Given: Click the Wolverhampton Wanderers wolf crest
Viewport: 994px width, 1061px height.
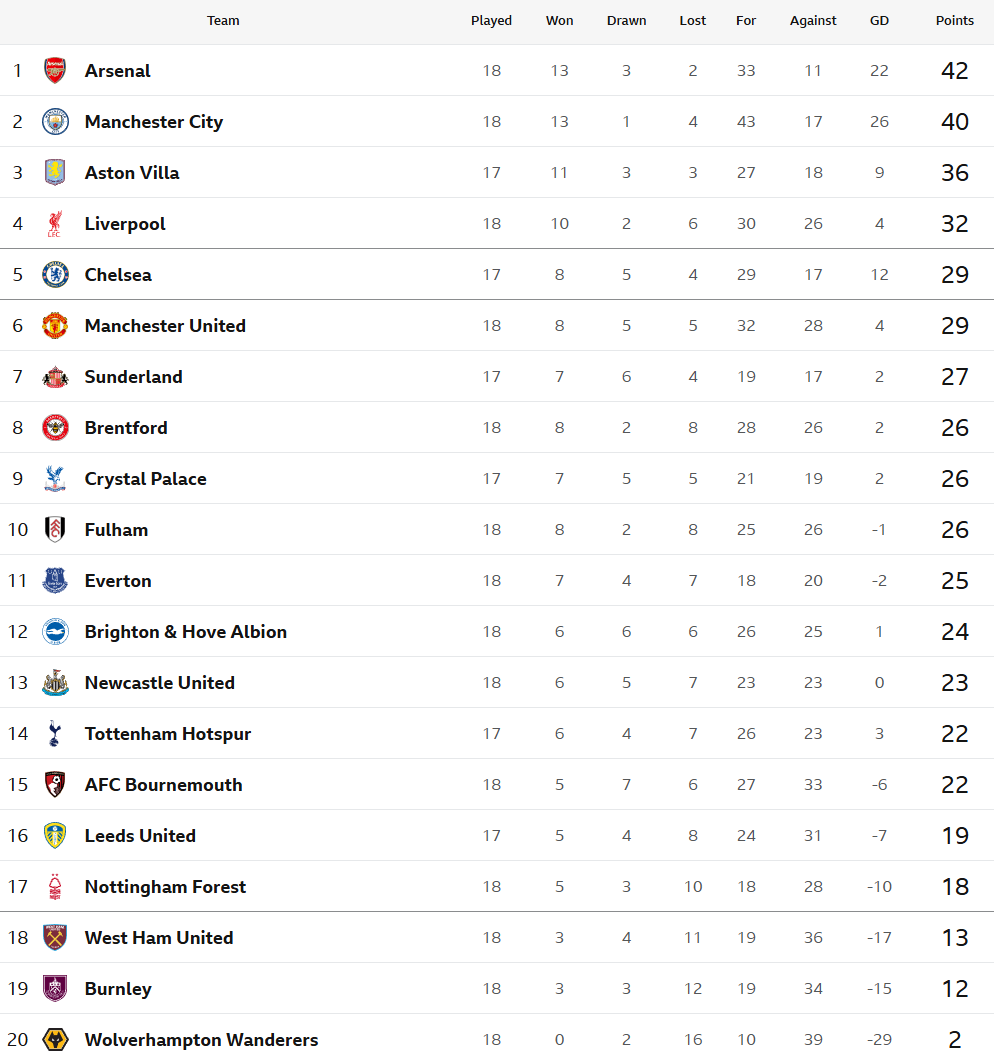Looking at the screenshot, I should coord(55,1040).
